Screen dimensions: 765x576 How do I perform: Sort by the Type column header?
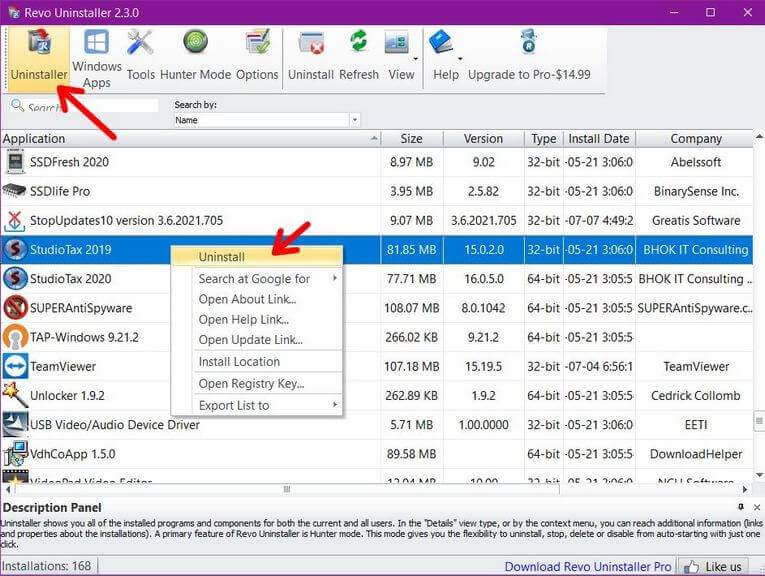544,139
